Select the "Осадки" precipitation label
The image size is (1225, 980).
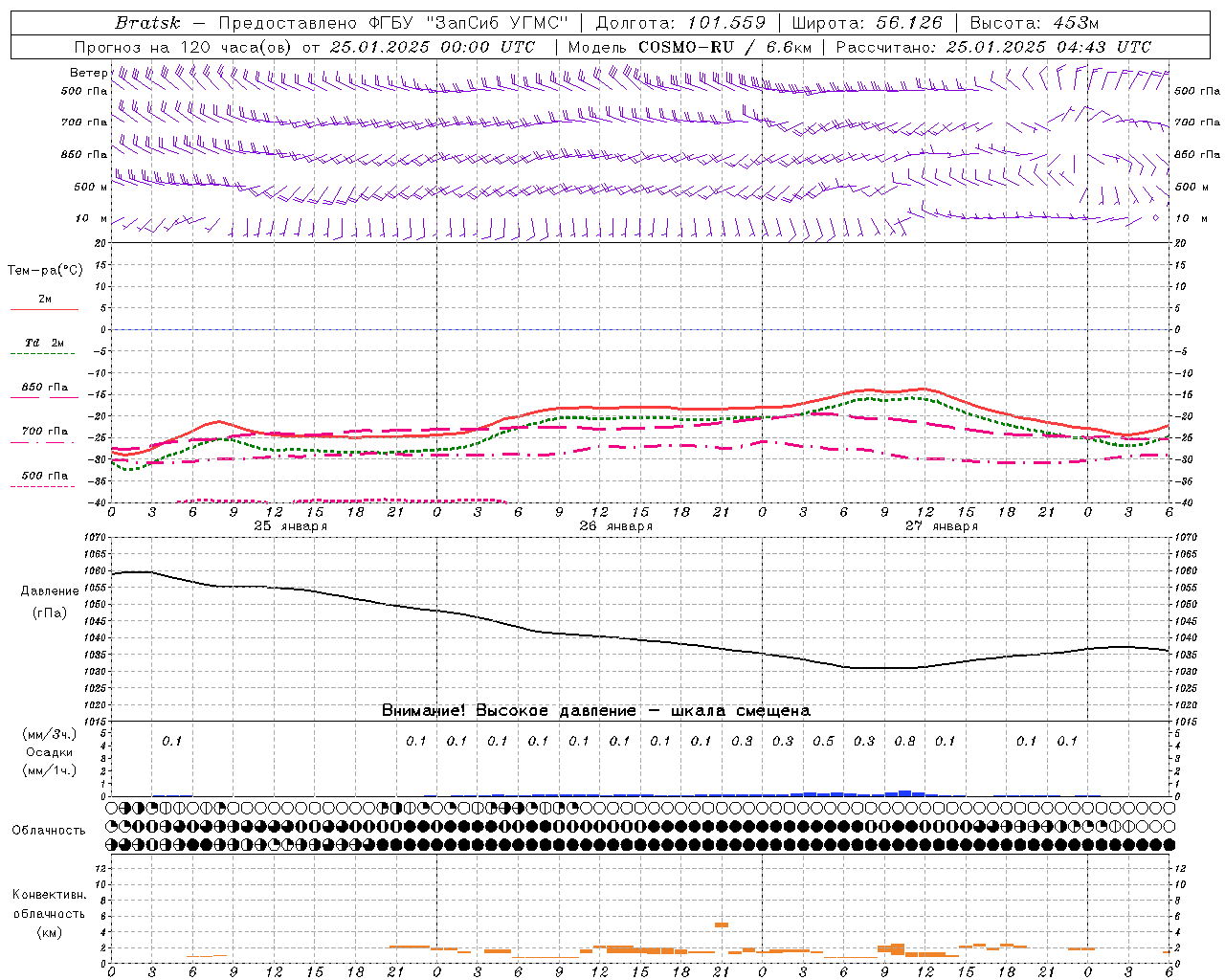pyautogui.click(x=50, y=752)
